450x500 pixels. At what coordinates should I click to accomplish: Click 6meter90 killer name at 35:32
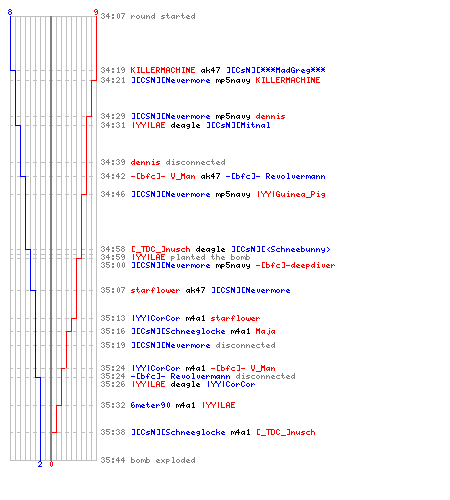pos(150,405)
